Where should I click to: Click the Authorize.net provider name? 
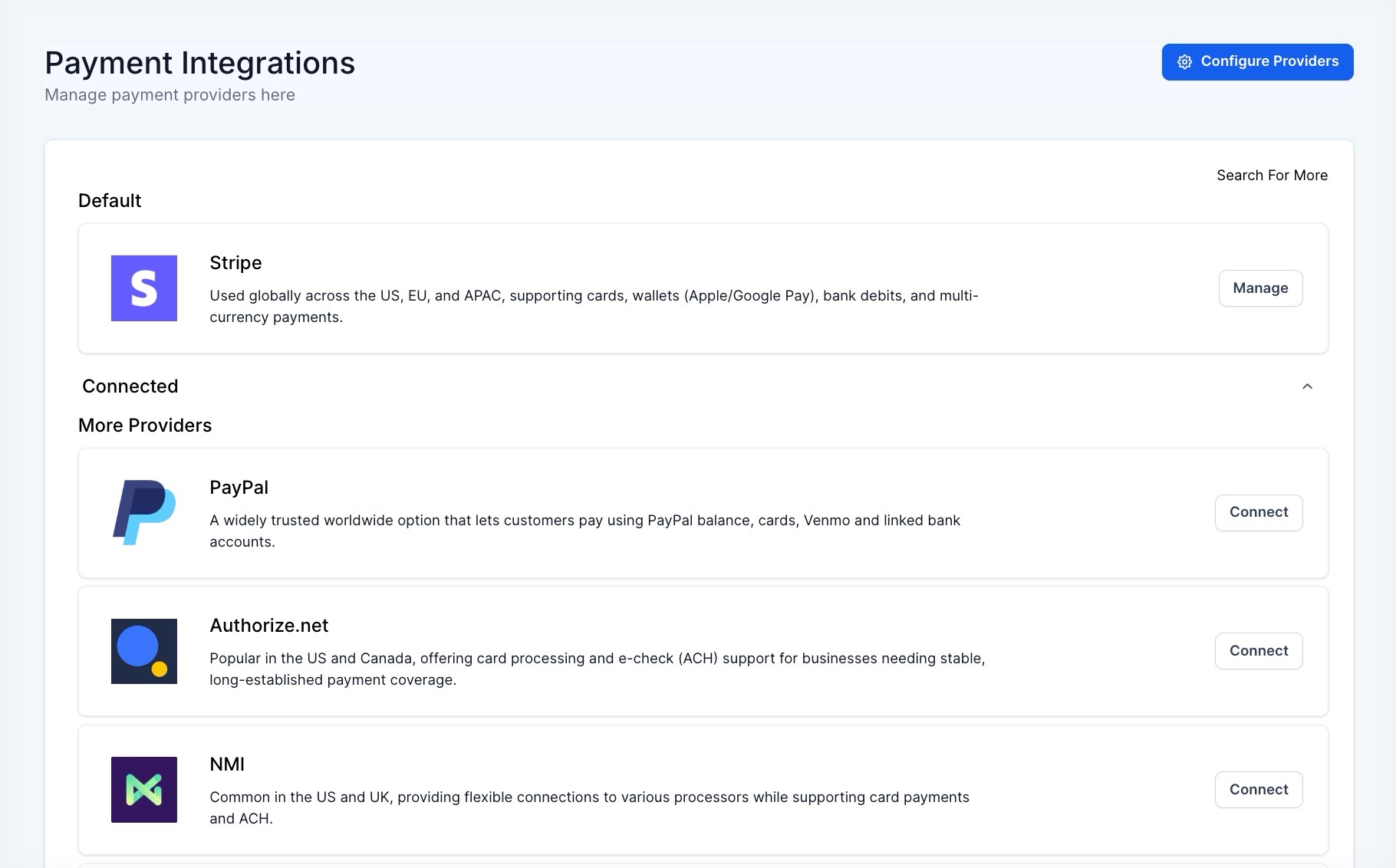(x=268, y=626)
